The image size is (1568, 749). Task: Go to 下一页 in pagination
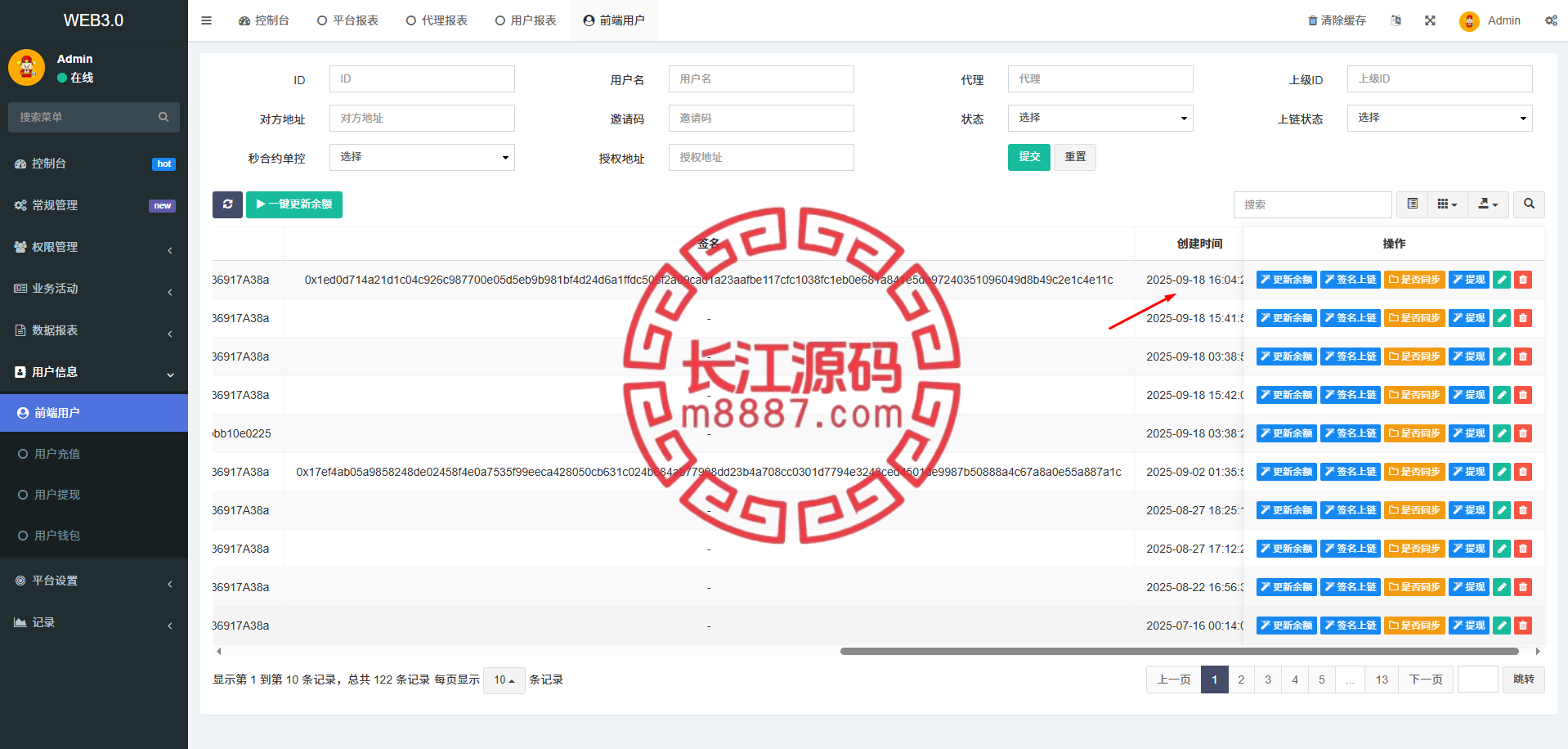[x=1426, y=679]
